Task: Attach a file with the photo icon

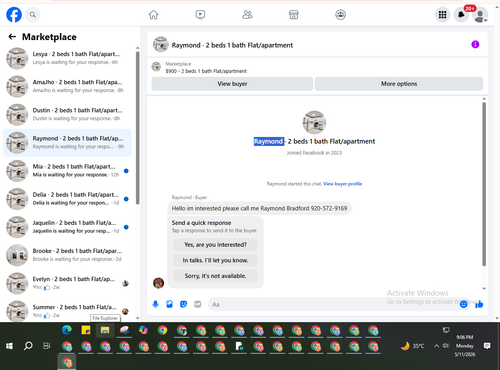Action: tap(169, 304)
